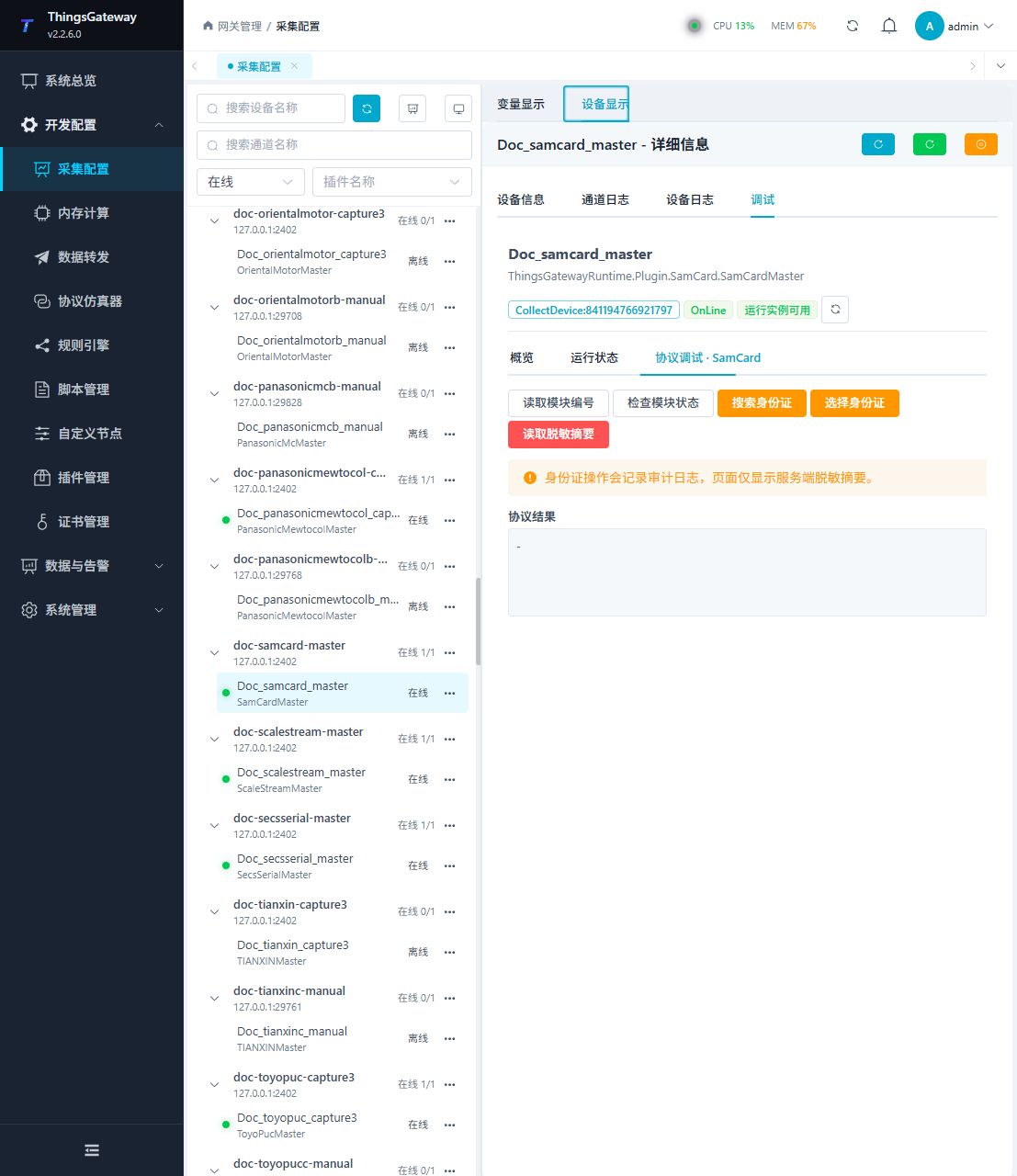
Task: Open 插件管理 page
Action: point(92,478)
